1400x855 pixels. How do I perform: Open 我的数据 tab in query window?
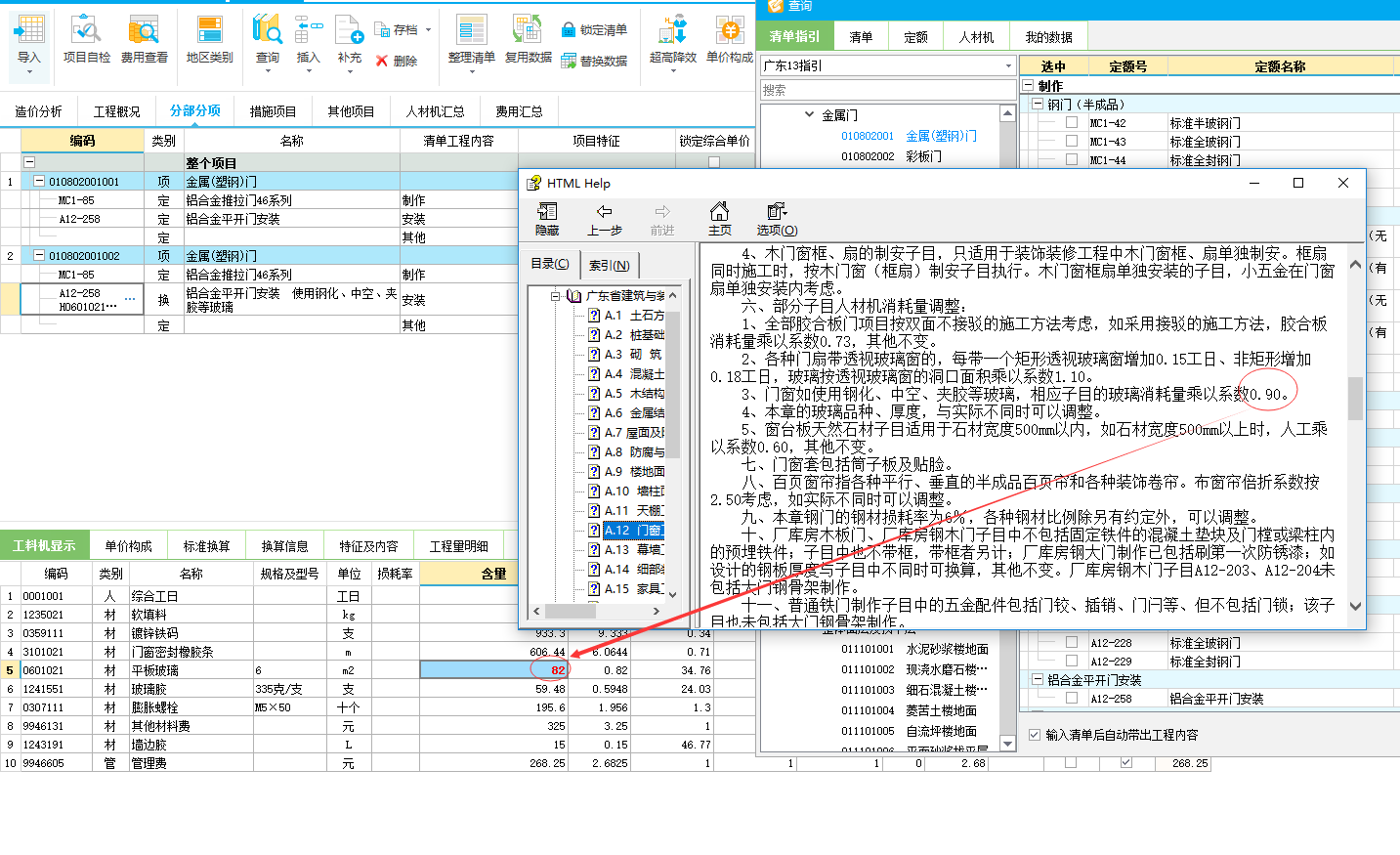coord(1048,37)
